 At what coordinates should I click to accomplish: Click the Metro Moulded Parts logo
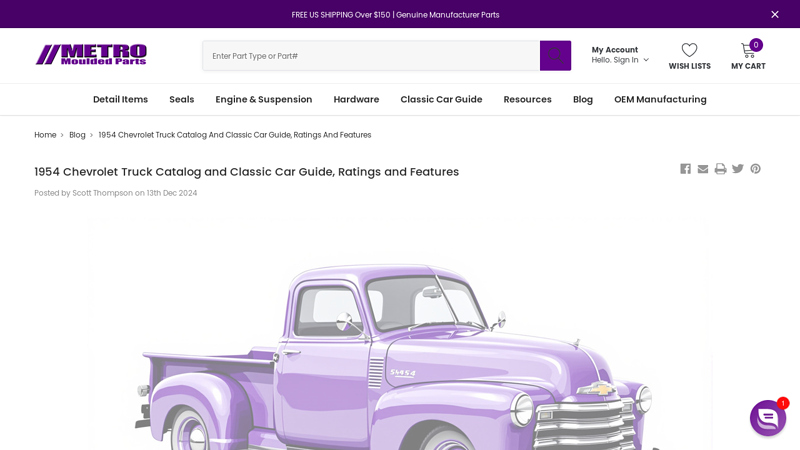point(91,55)
